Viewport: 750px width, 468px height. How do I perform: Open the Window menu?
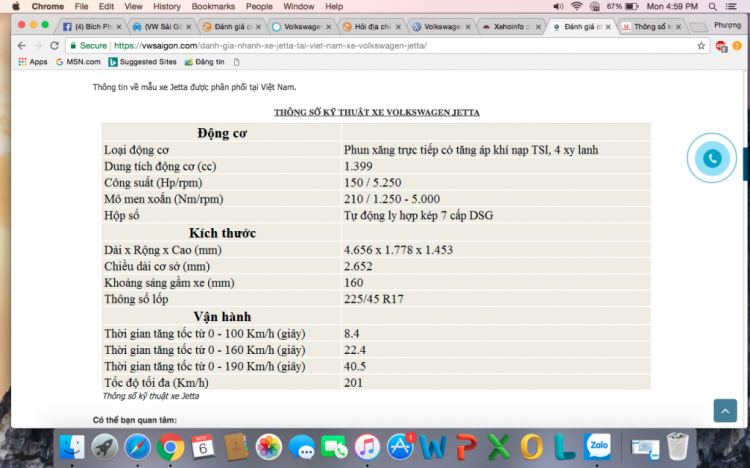pos(299,7)
